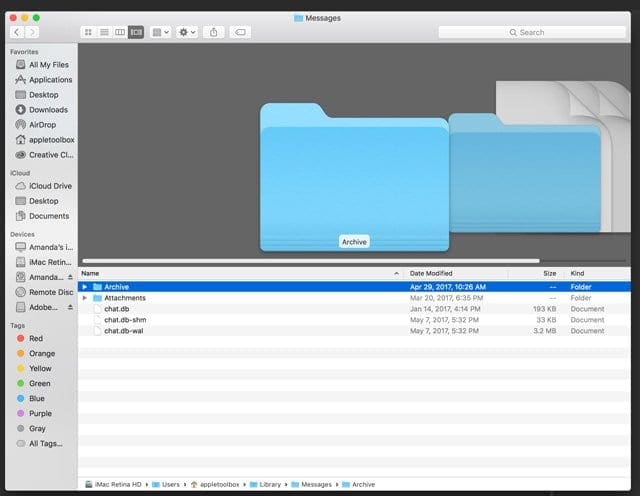Expand the Attachments folder disclosure triangle
This screenshot has width=640, height=496.
[85, 298]
